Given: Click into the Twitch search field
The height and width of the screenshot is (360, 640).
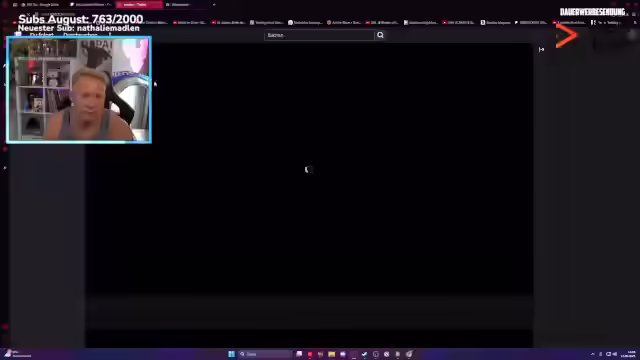Looking at the screenshot, I should [319, 35].
